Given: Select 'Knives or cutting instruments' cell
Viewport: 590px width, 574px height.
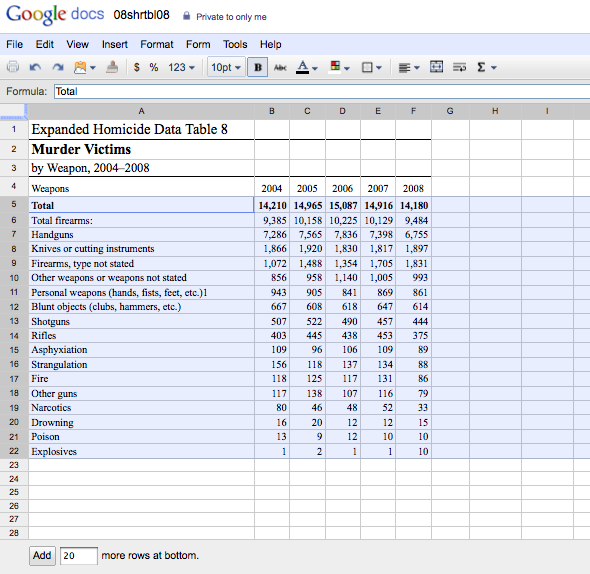Looking at the screenshot, I should tap(141, 249).
